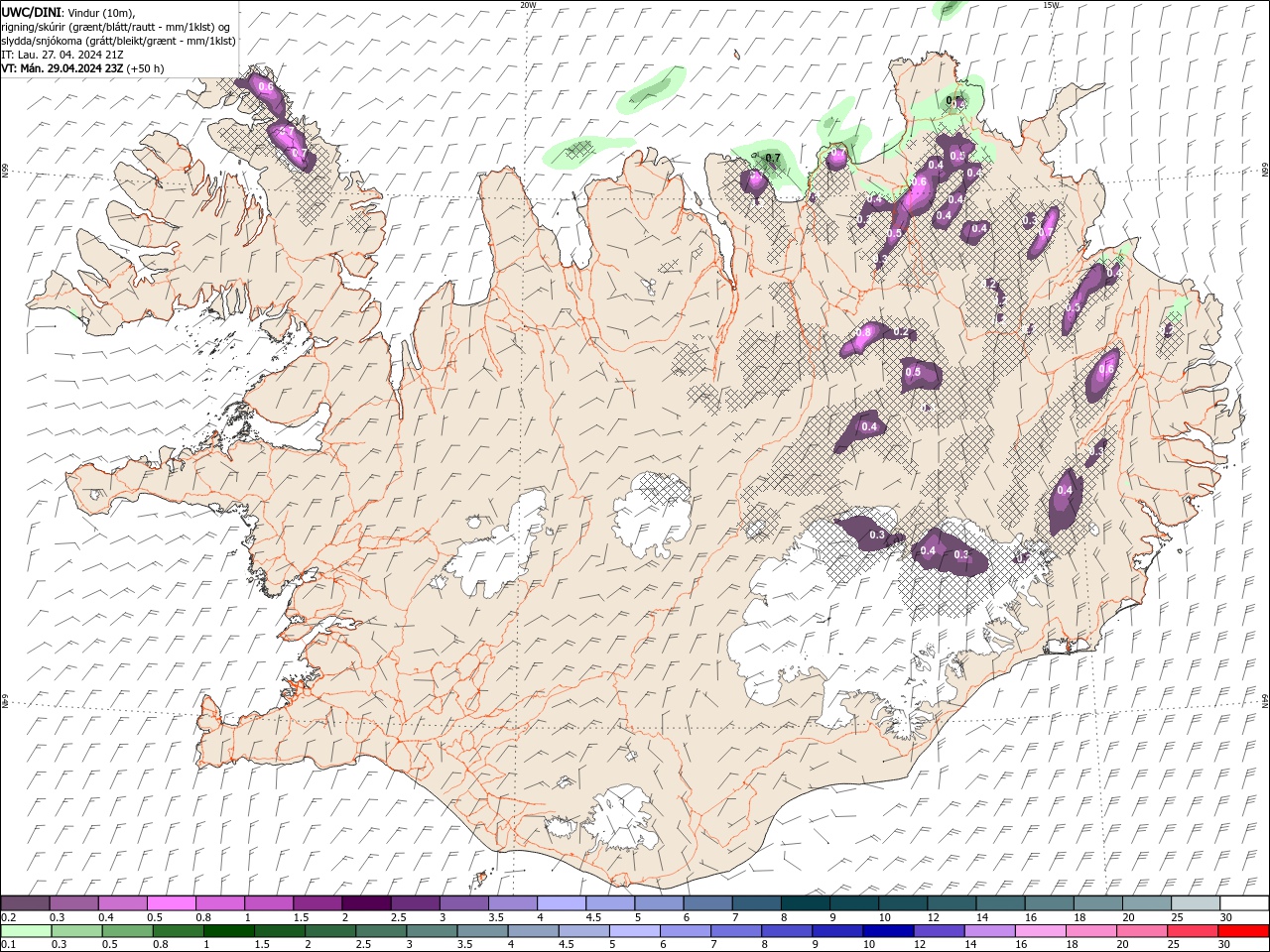Click the lavender snow swatch between 4 and 4.5
Screen dimensions: 1270x952
561,903
